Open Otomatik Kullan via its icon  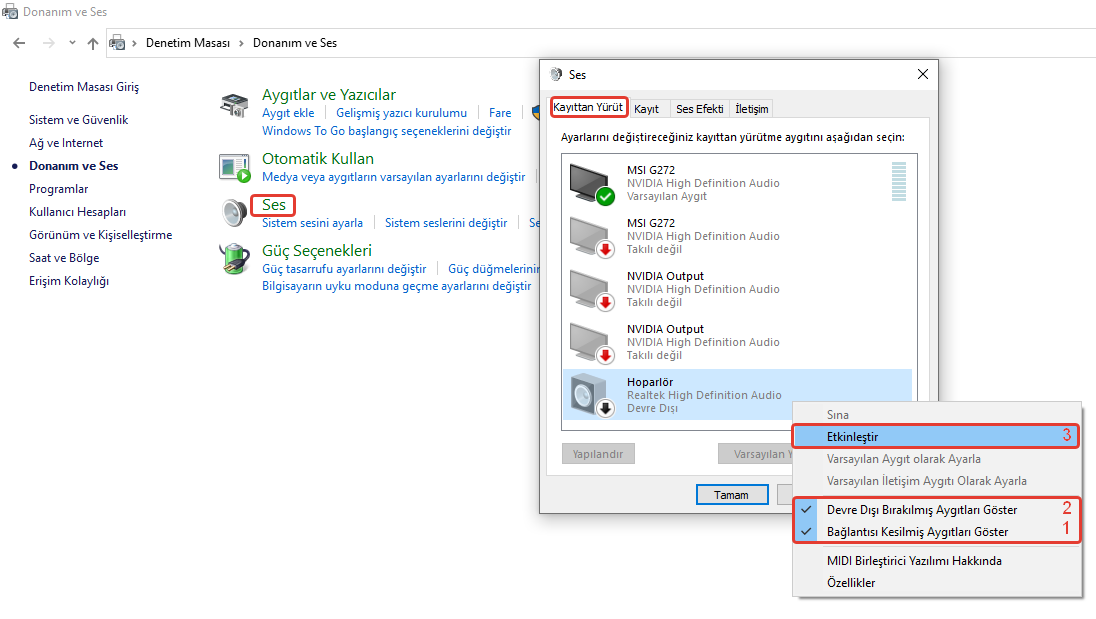pyautogui.click(x=234, y=168)
